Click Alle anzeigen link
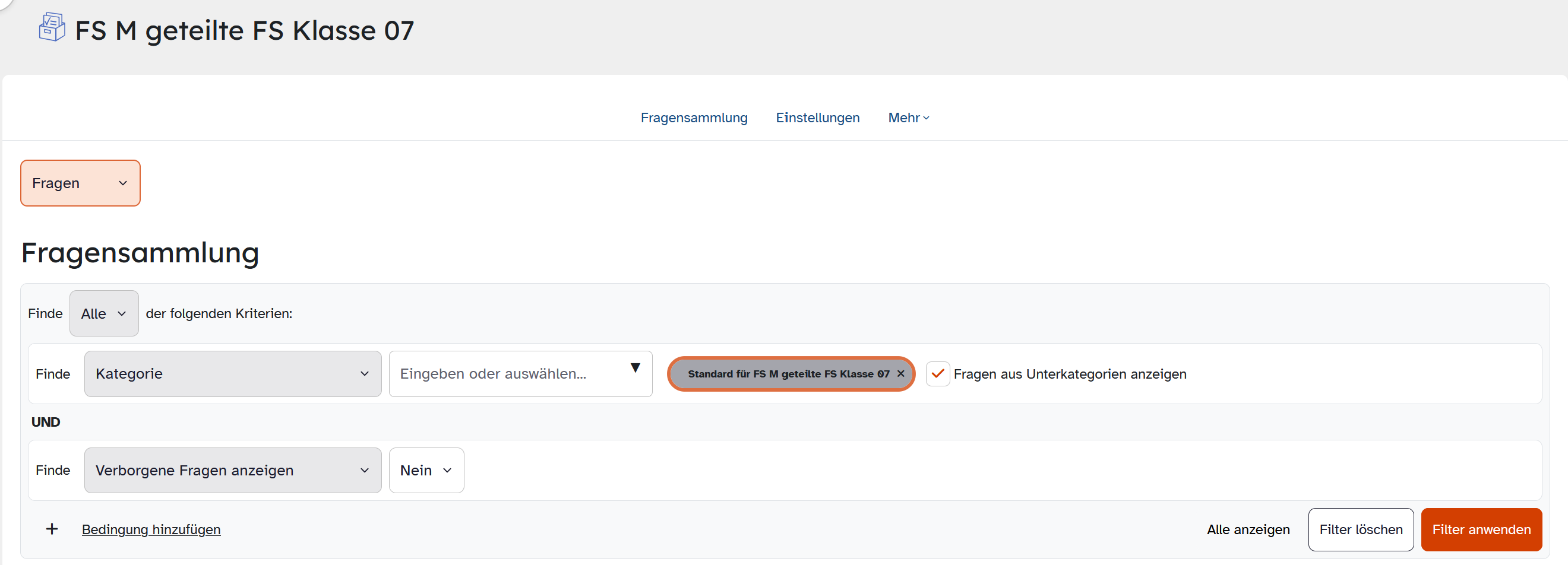 pyautogui.click(x=1248, y=530)
